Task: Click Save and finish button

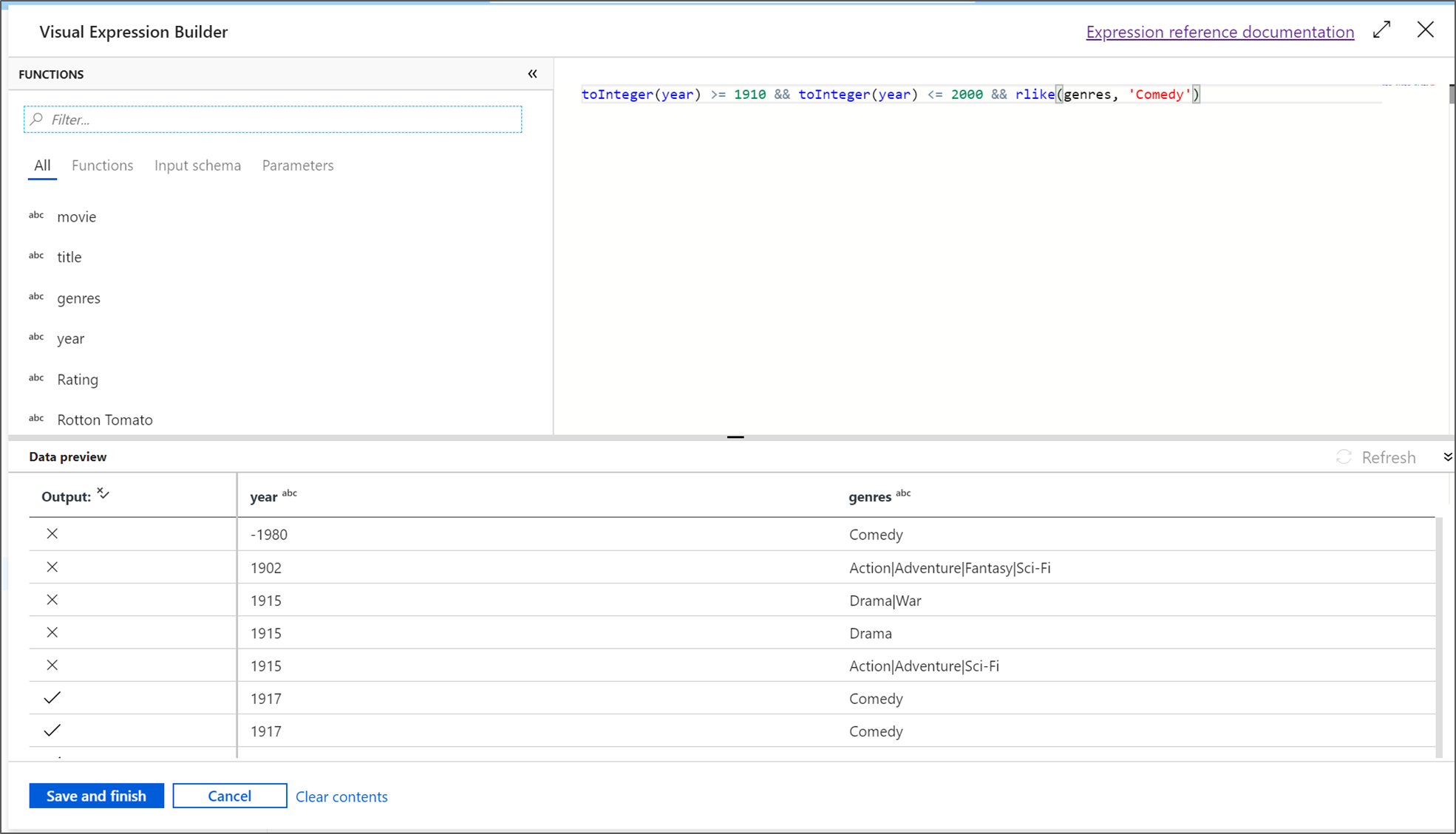Action: pyautogui.click(x=96, y=795)
